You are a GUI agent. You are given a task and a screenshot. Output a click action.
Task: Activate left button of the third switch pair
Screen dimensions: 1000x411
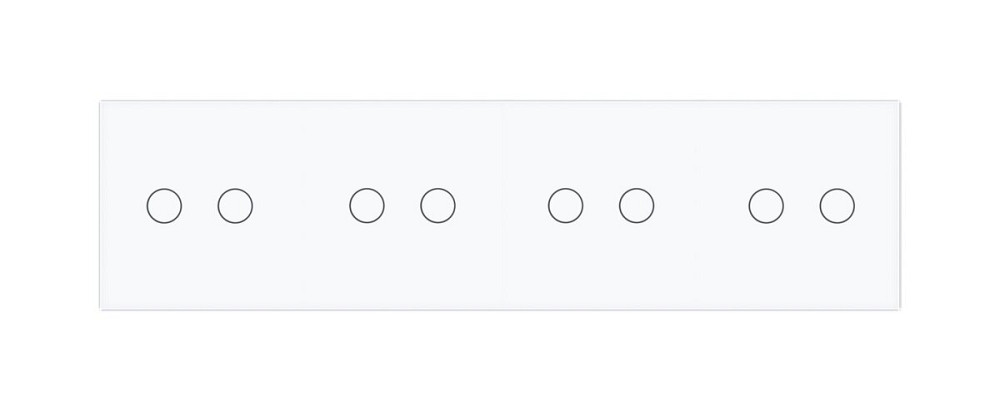point(566,206)
